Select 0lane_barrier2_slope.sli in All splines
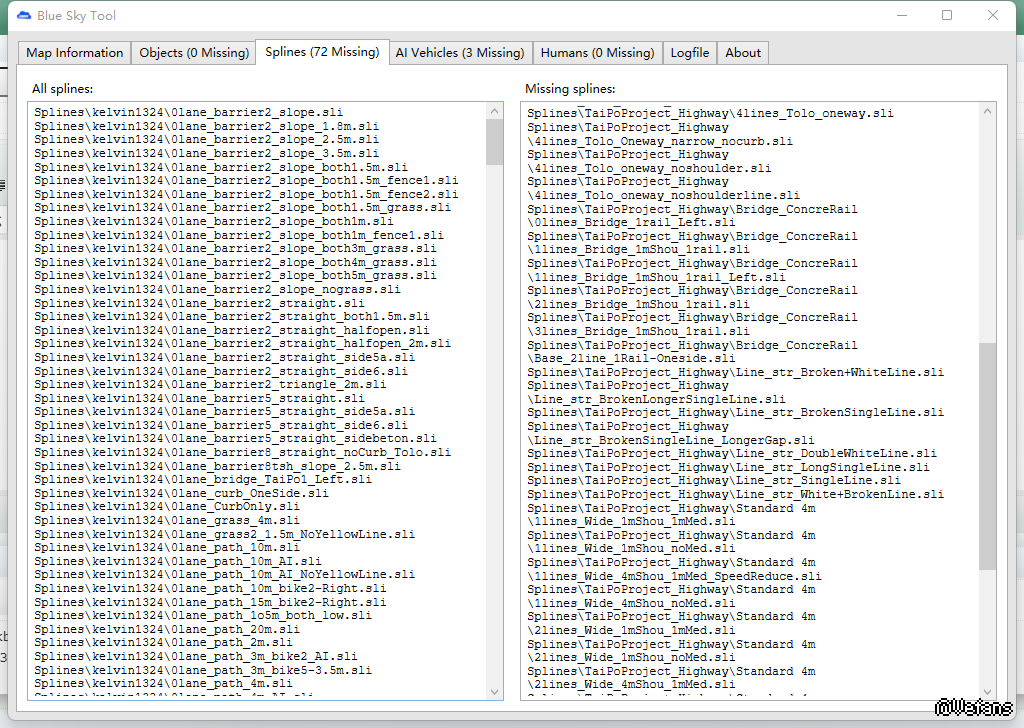The image size is (1024, 728). 188,113
